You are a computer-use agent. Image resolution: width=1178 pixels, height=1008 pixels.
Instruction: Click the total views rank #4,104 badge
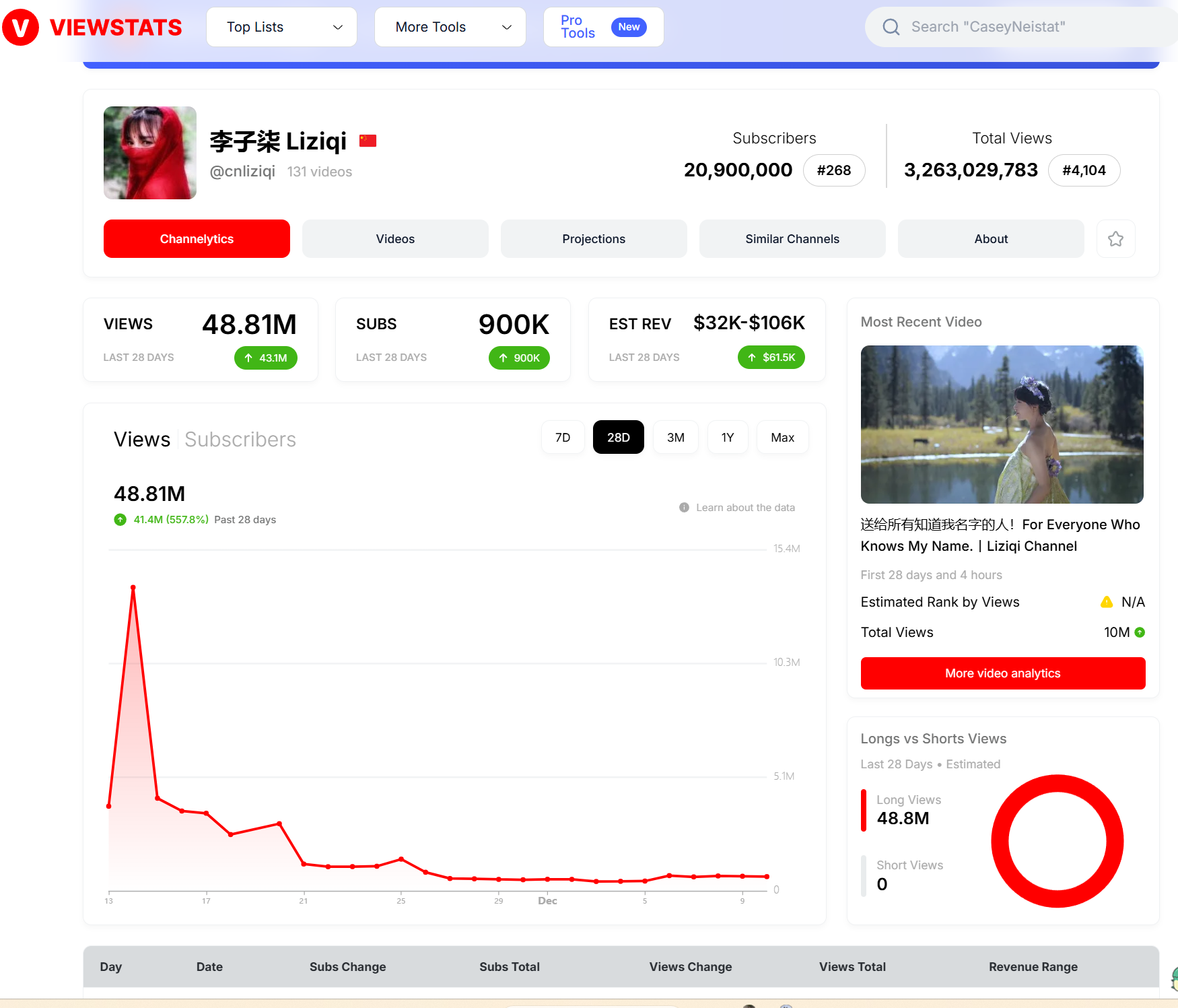[x=1084, y=170]
